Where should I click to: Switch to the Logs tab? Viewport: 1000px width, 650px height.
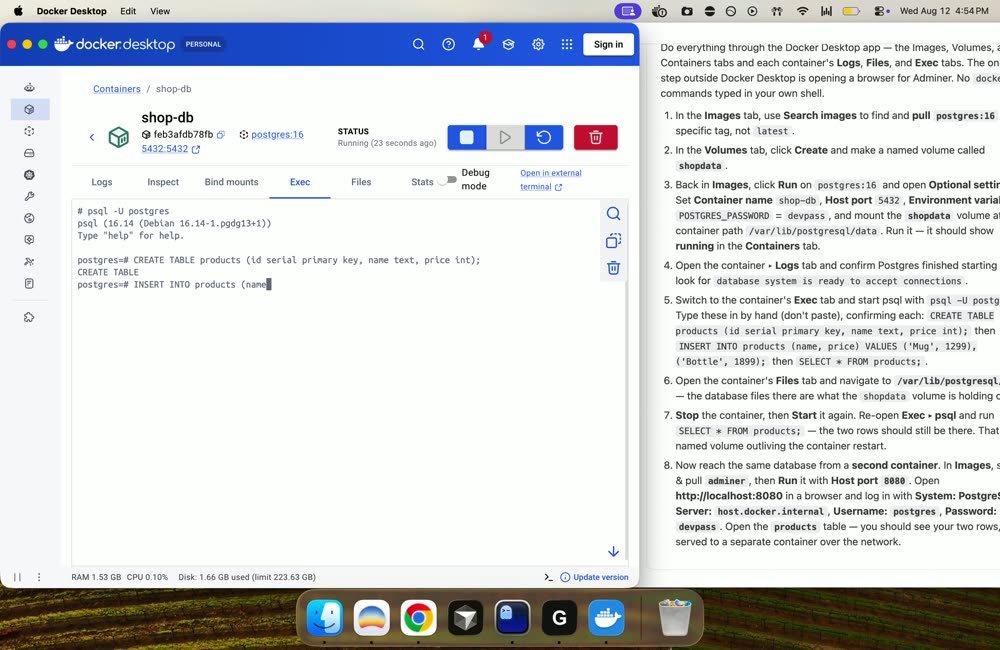click(x=101, y=182)
